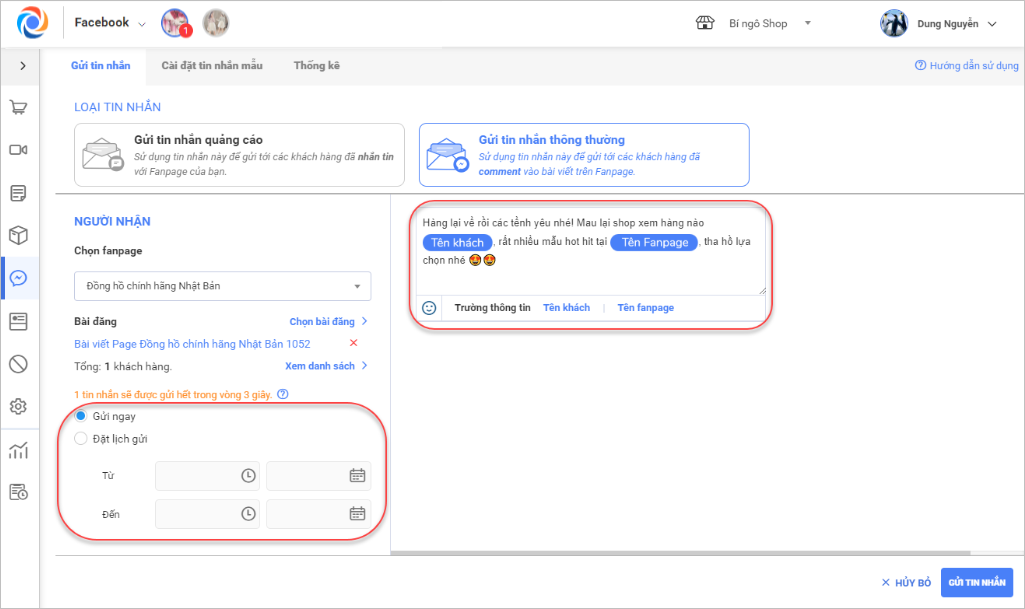The width and height of the screenshot is (1025, 609).
Task: Switch to Gửi tin nhắn tab
Action: click(x=101, y=65)
